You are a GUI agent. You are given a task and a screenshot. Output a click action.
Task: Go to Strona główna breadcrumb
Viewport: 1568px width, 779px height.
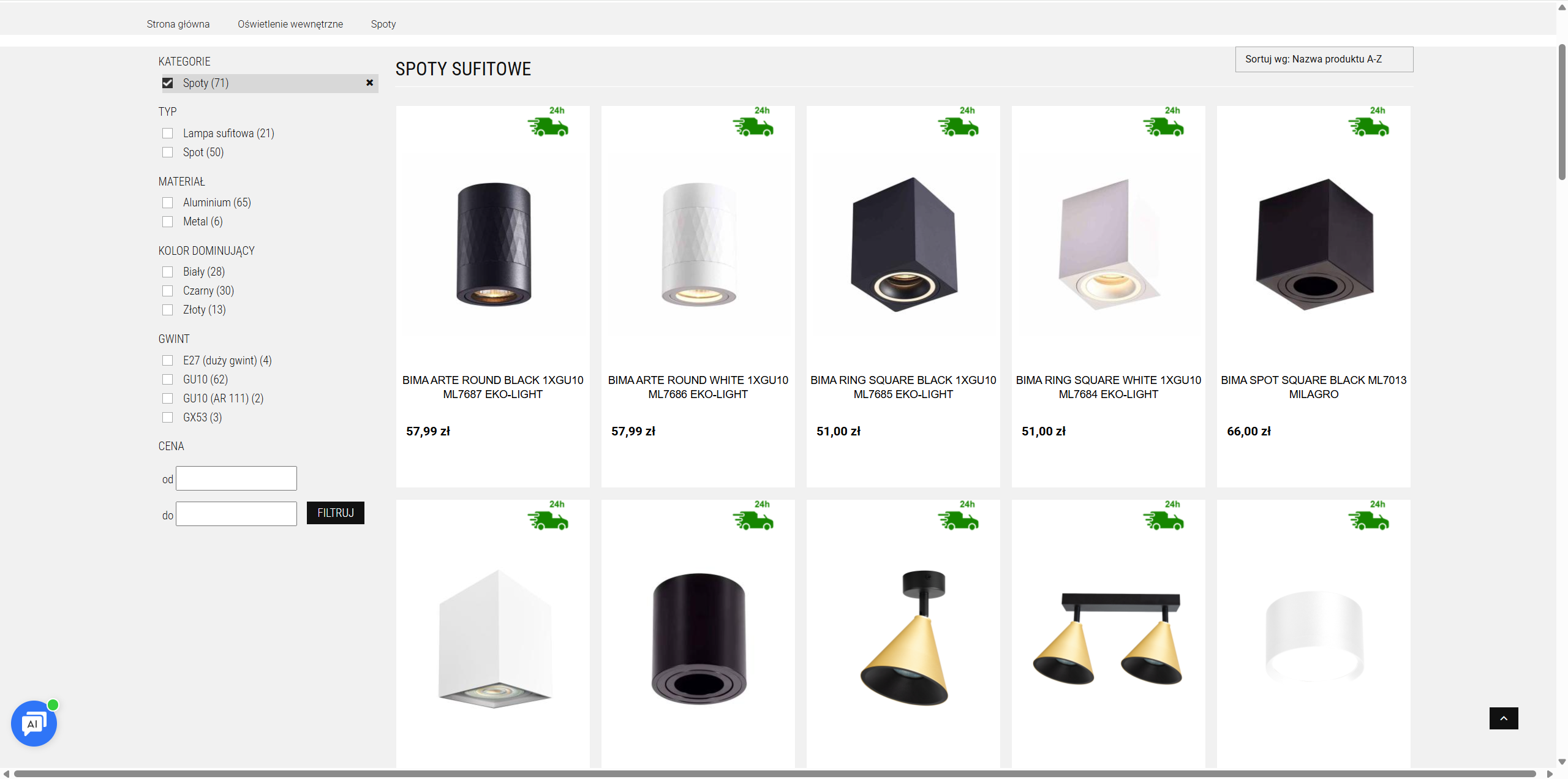click(x=178, y=24)
